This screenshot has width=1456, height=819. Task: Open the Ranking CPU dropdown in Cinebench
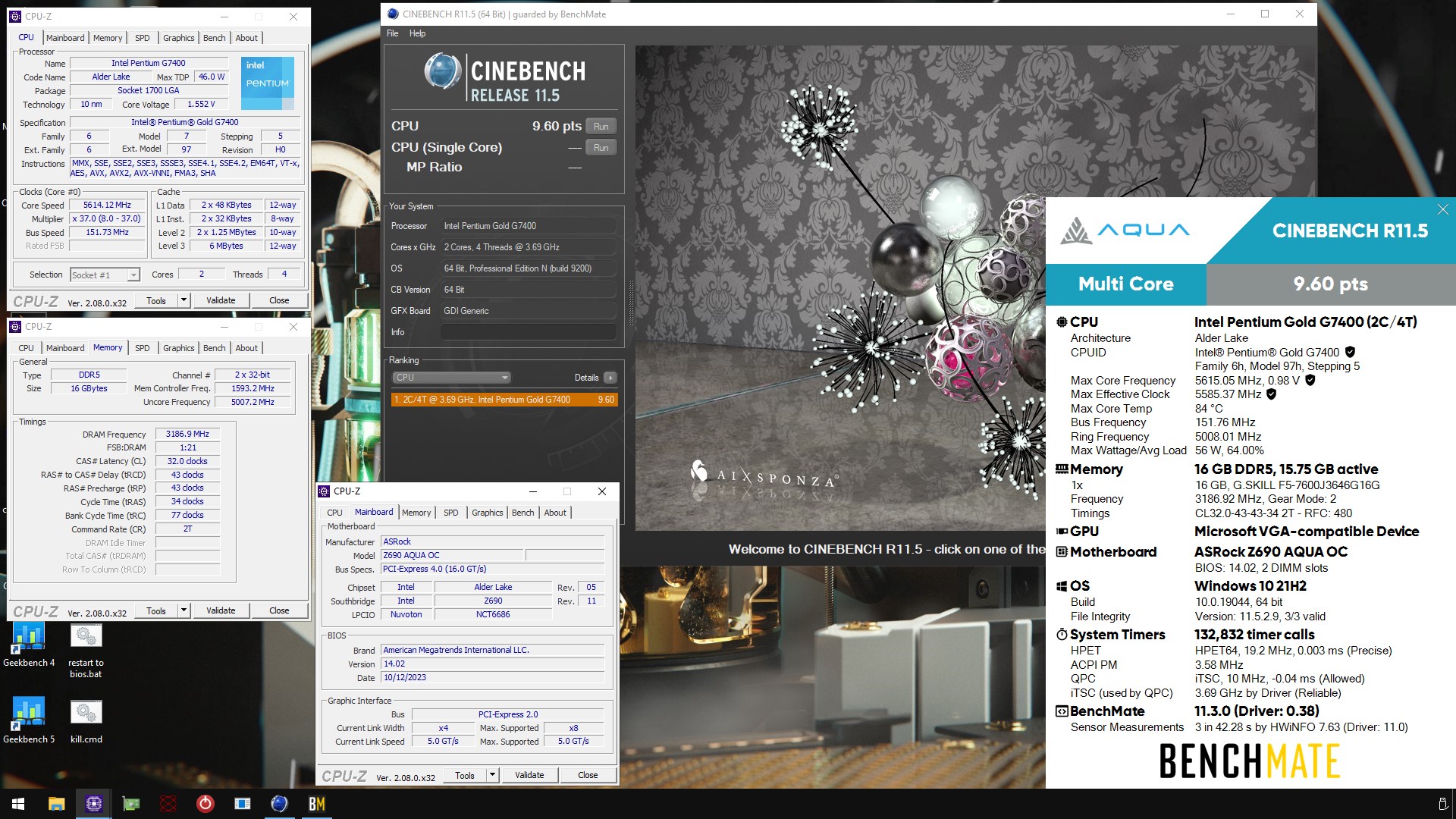[451, 378]
